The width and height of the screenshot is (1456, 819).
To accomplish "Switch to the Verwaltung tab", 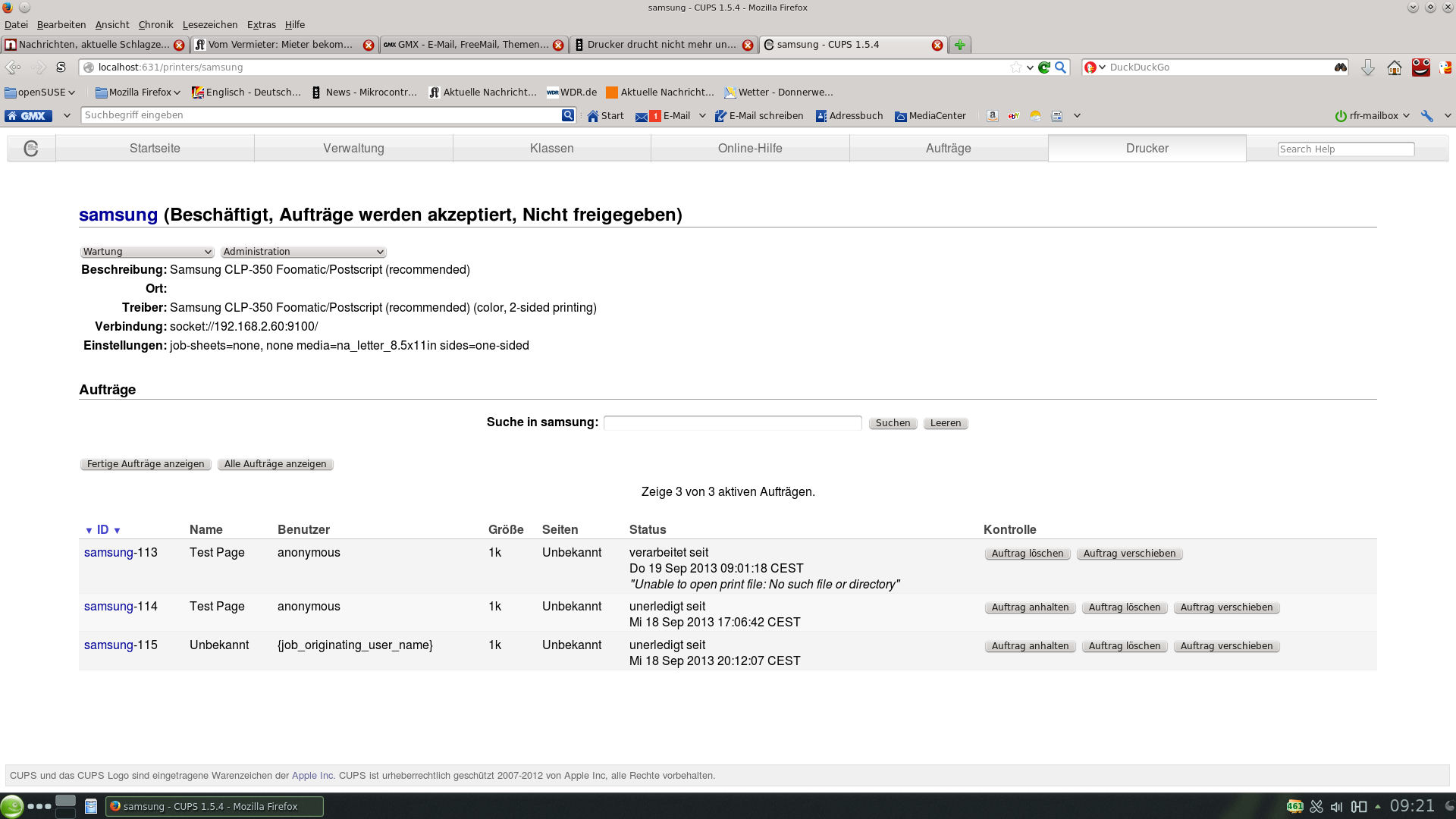I will [353, 149].
